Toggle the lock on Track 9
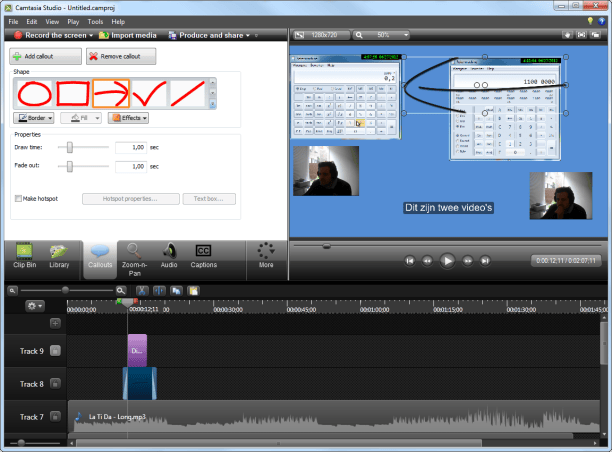Image resolution: width=612 pixels, height=452 pixels. pyautogui.click(x=55, y=351)
